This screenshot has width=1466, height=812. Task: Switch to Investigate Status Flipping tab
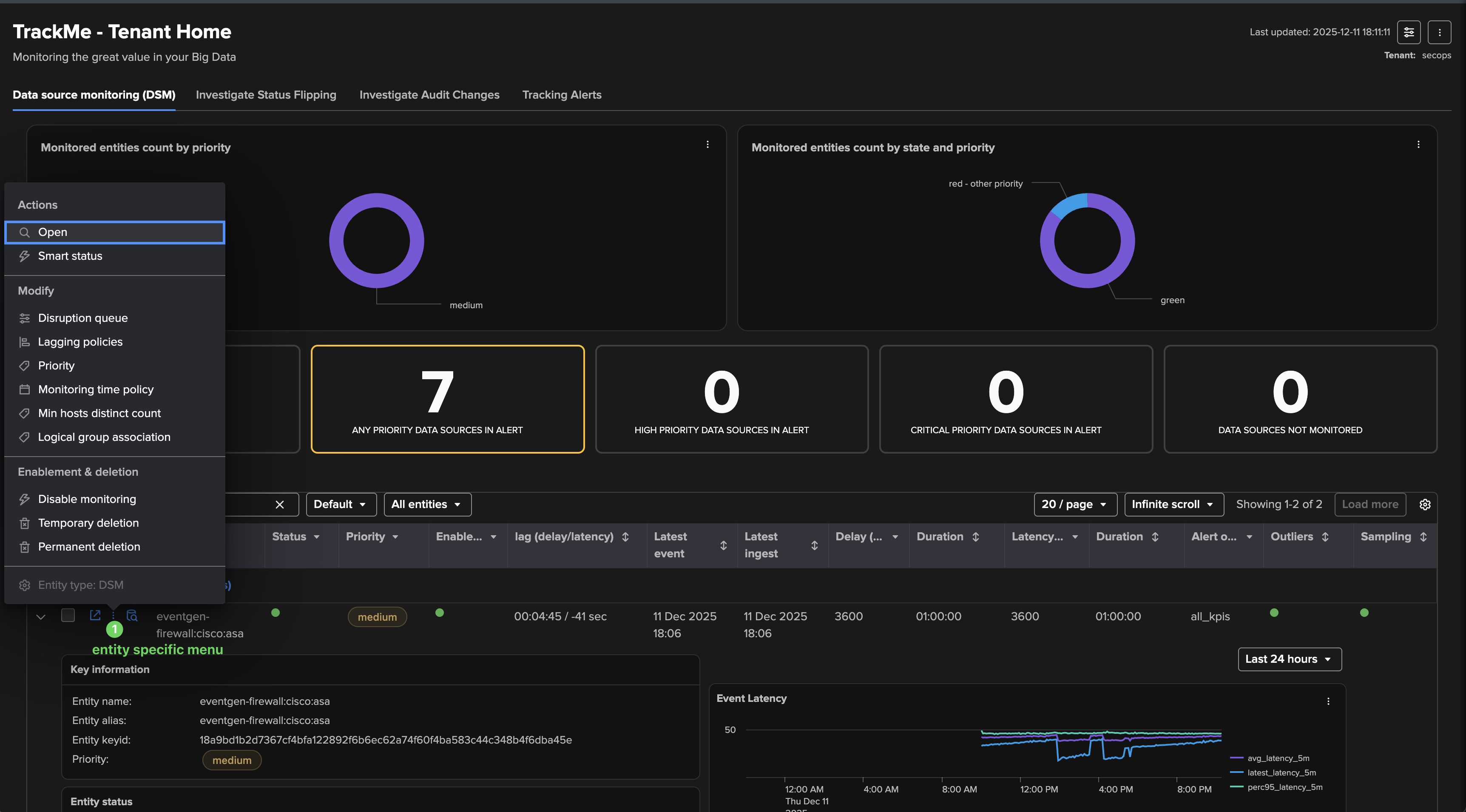[266, 95]
